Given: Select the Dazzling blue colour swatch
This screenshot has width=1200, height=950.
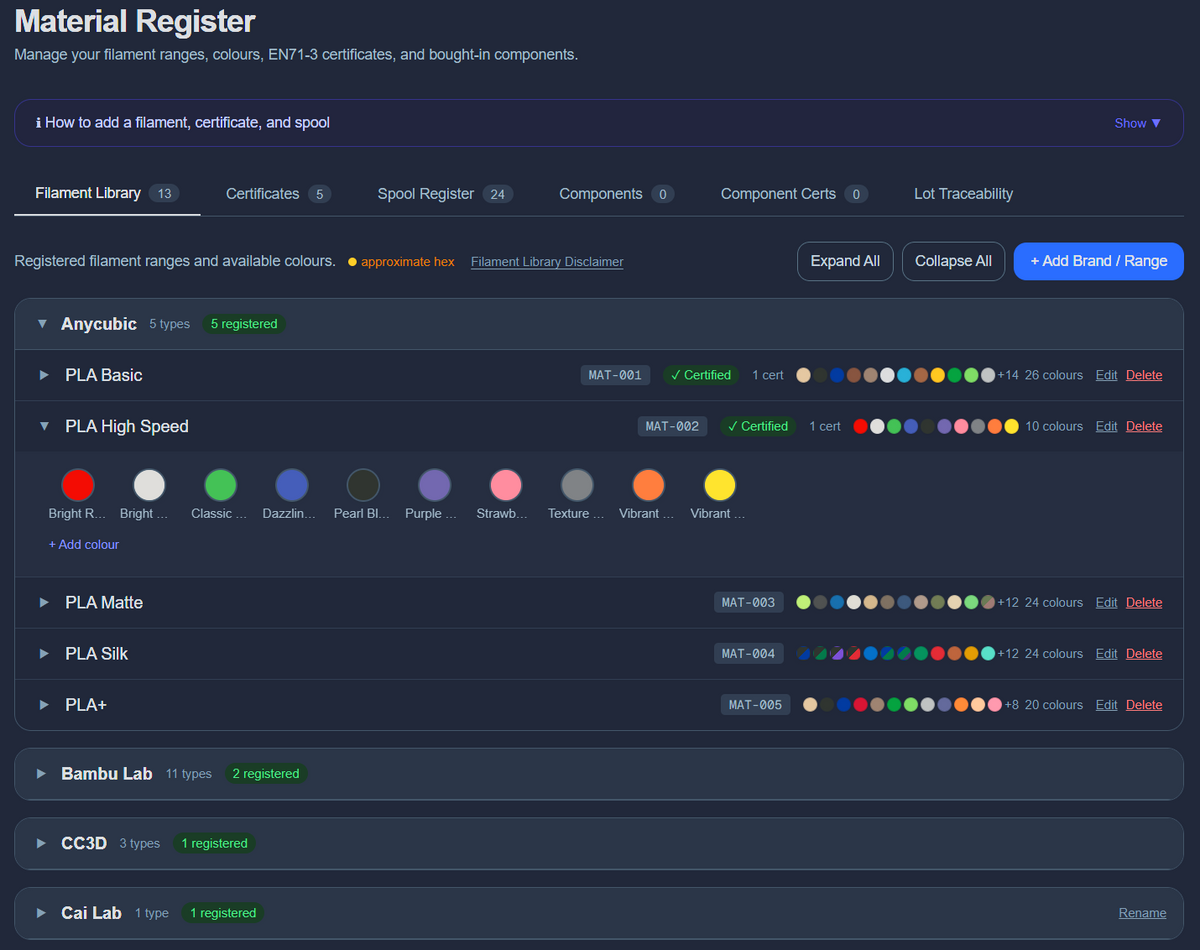Looking at the screenshot, I should click(292, 486).
